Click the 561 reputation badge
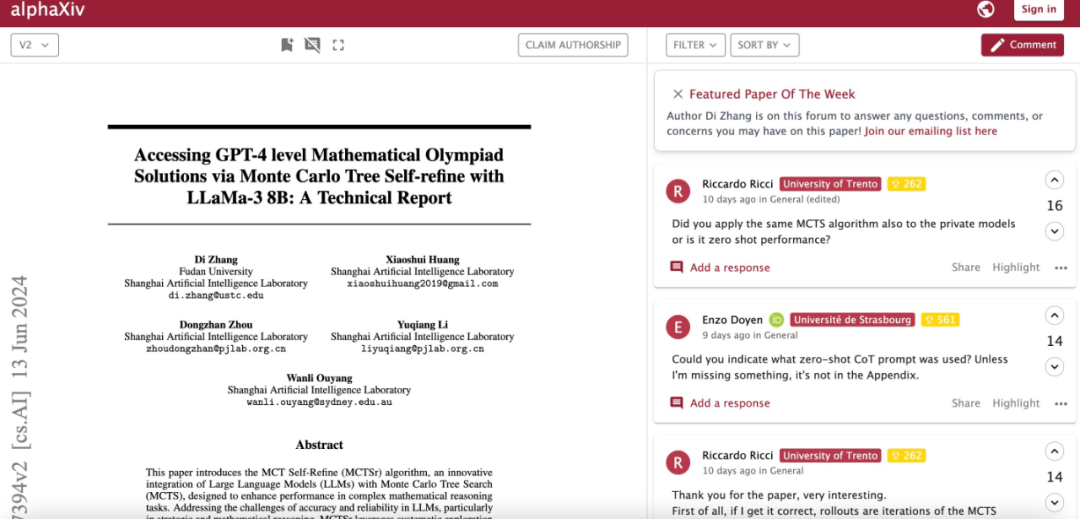Viewport: 1080px width, 519px height. point(939,319)
